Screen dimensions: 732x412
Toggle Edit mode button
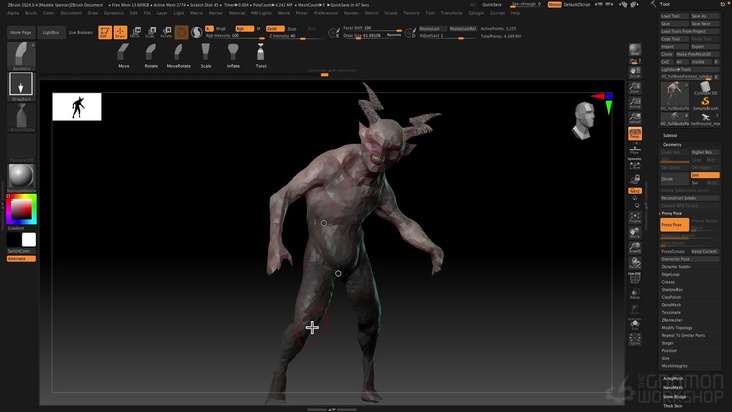click(x=105, y=32)
